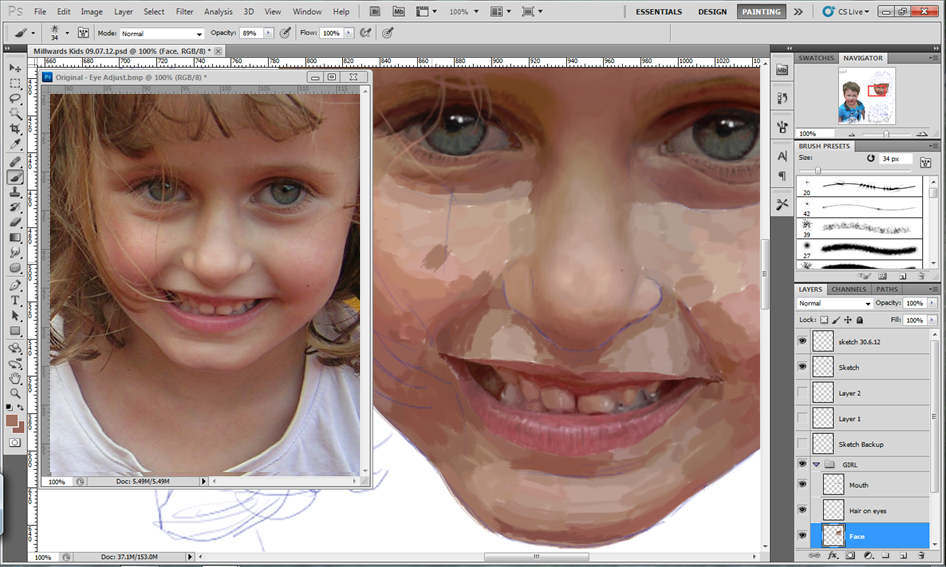Click the foreground color swatch
This screenshot has width=946, height=567.
pos(12,421)
